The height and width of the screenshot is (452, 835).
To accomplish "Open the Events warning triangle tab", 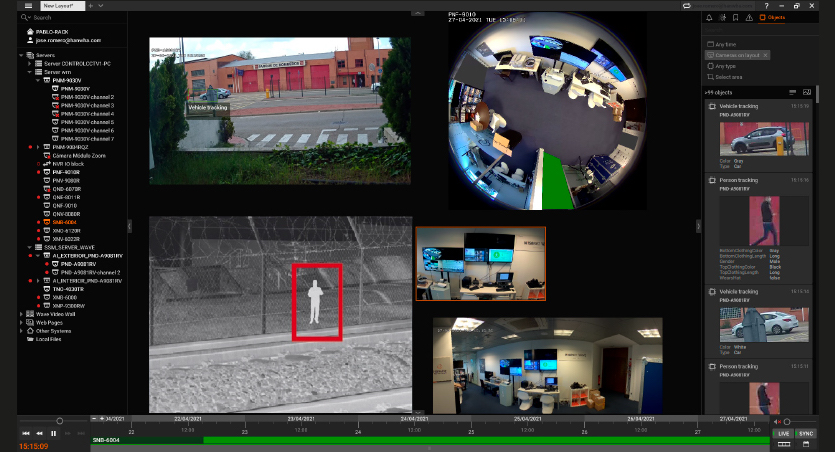I will pyautogui.click(x=751, y=17).
